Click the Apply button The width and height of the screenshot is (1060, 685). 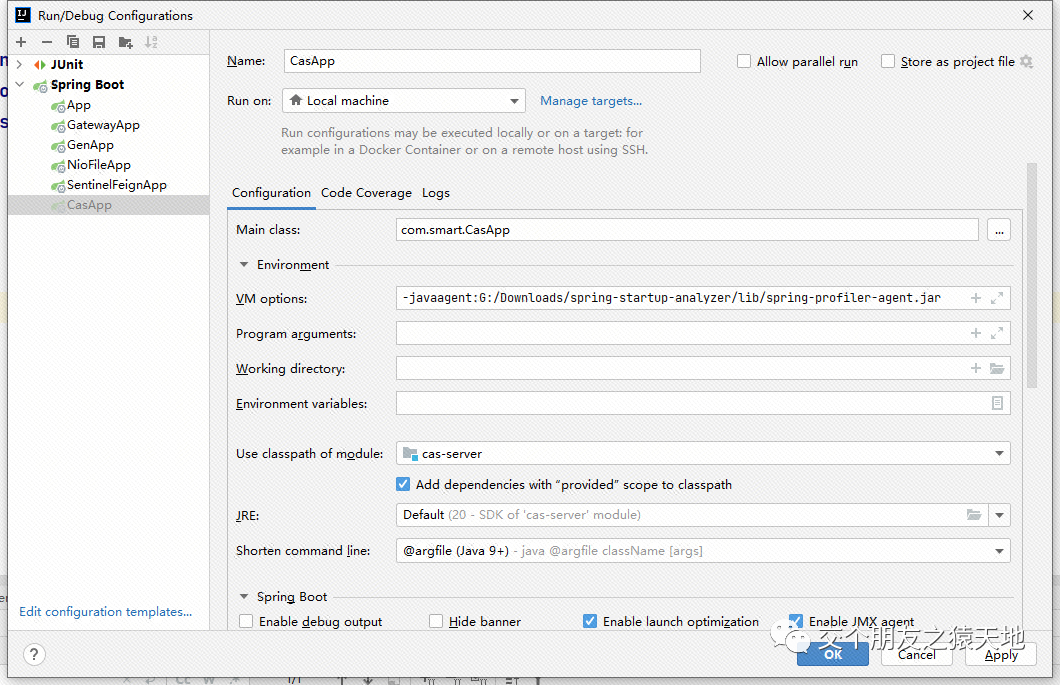click(1001, 655)
